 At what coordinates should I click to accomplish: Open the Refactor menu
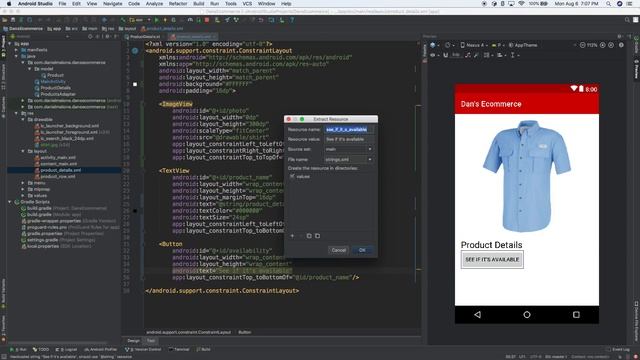click(x=178, y=4)
